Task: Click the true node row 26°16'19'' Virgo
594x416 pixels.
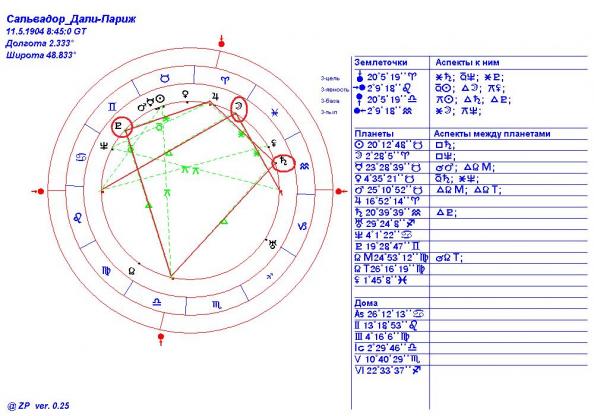Action: point(390,269)
